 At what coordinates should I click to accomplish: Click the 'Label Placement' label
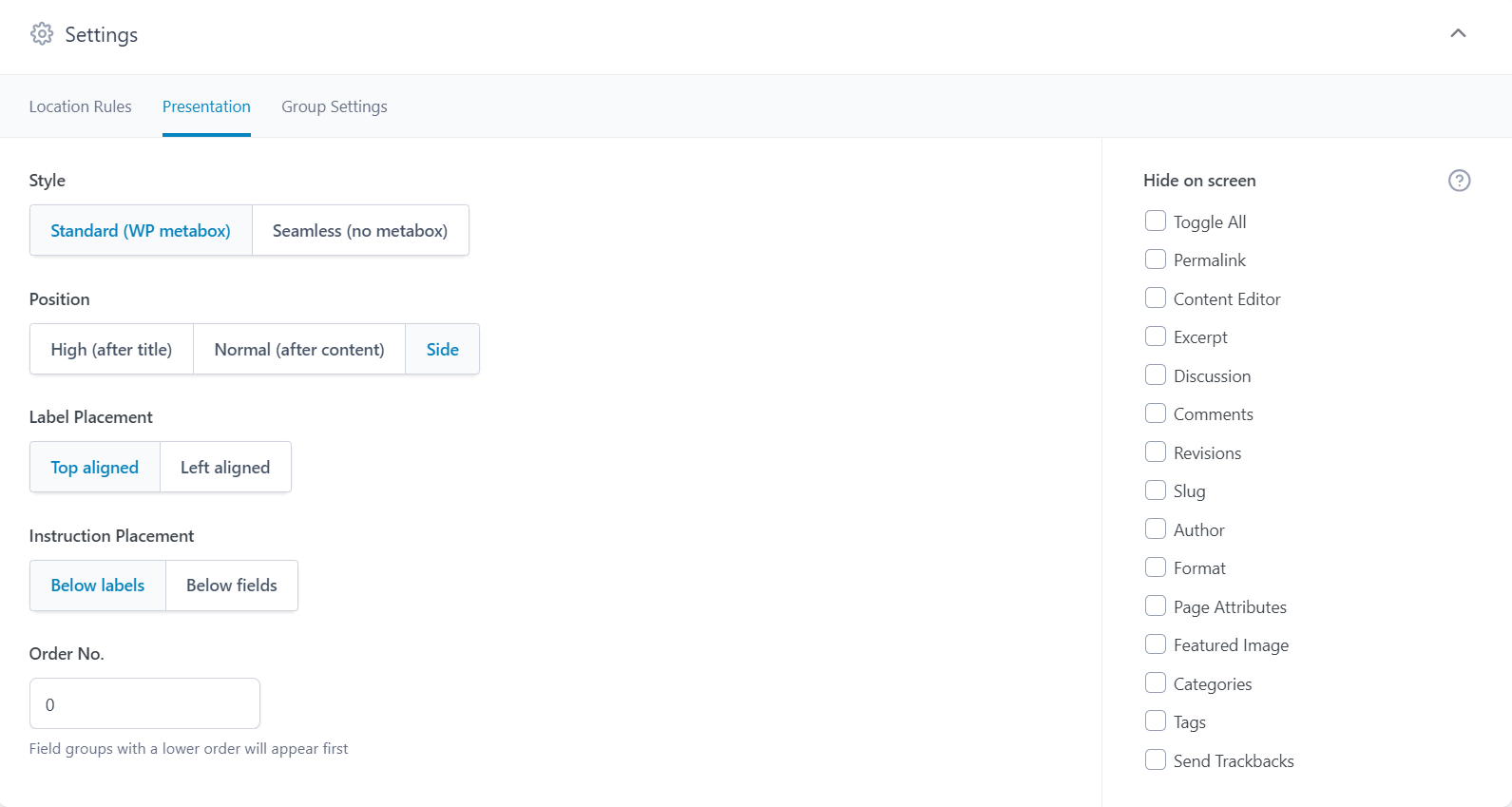pyautogui.click(x=90, y=417)
